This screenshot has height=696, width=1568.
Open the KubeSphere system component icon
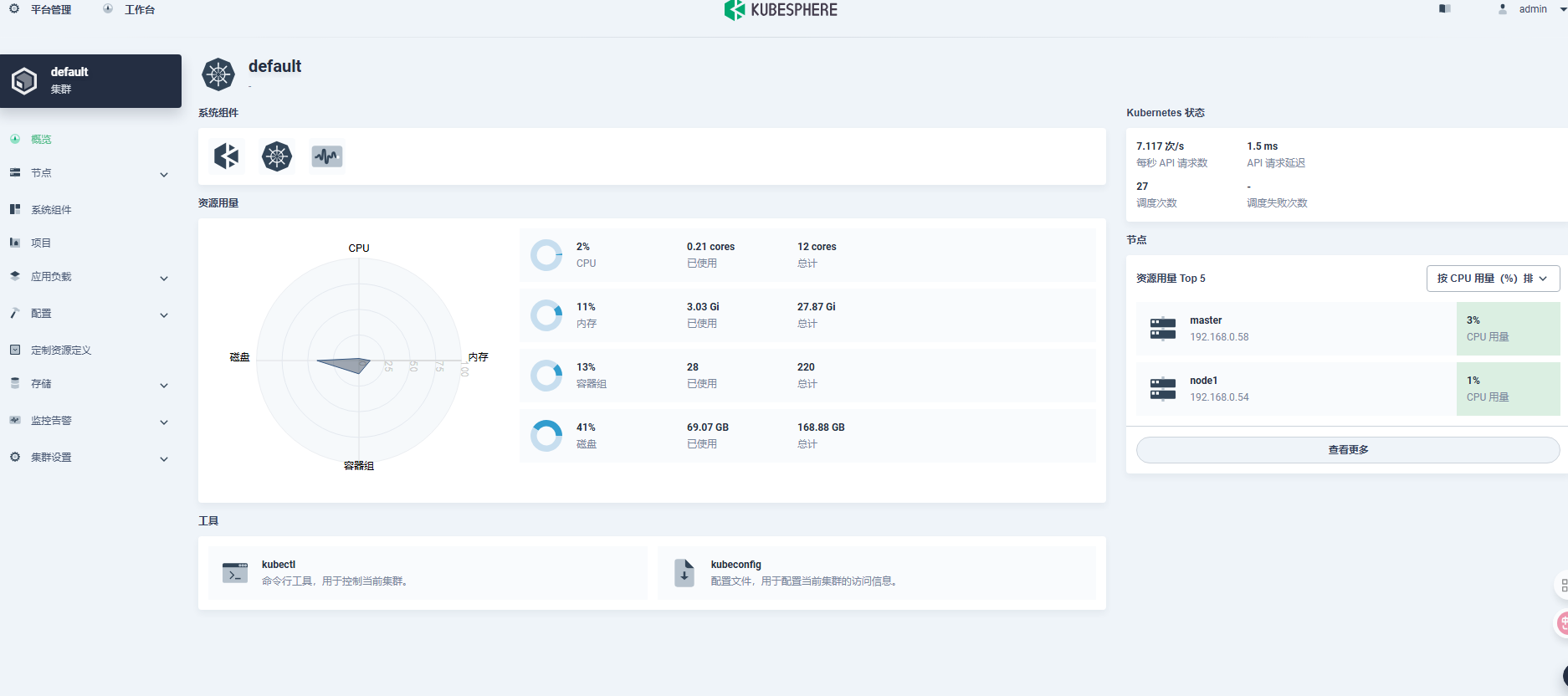226,156
